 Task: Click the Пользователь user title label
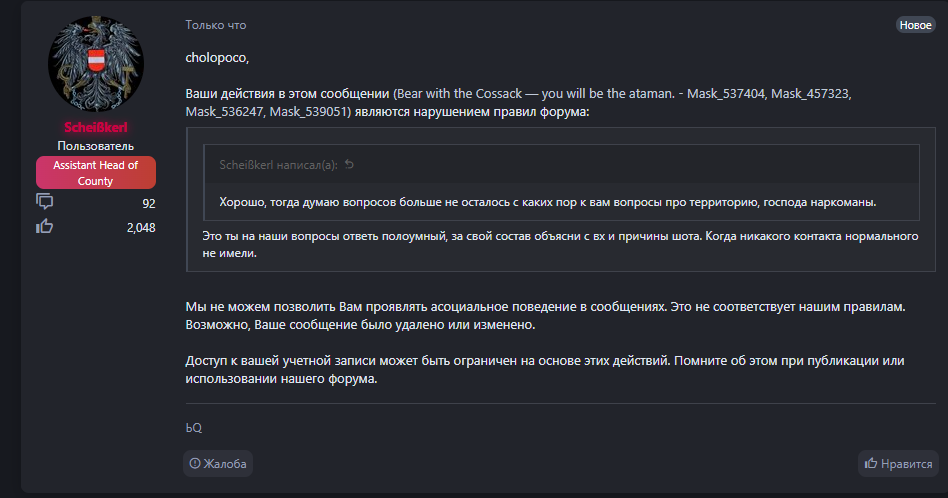[96, 146]
